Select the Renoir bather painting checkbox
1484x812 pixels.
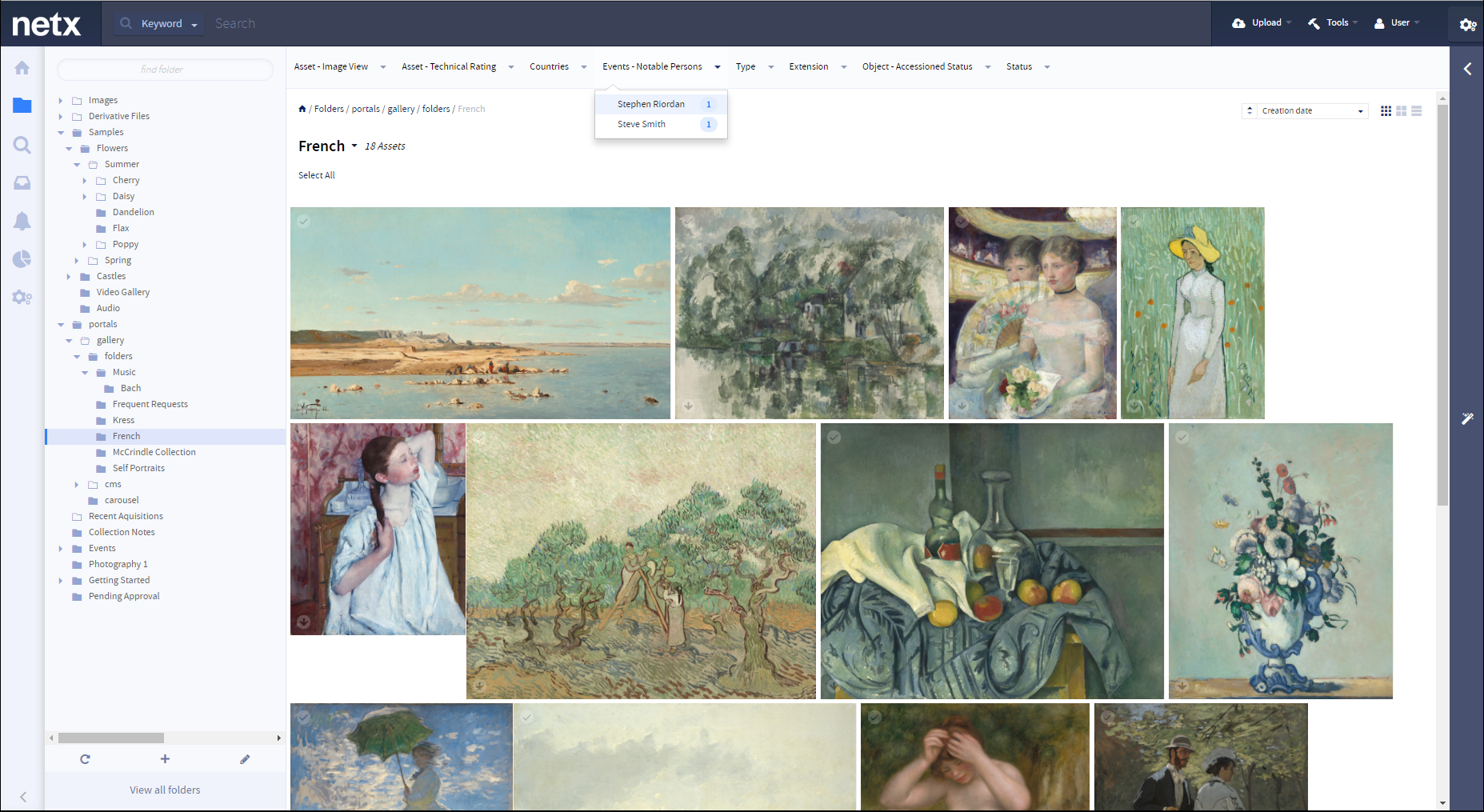(x=874, y=717)
